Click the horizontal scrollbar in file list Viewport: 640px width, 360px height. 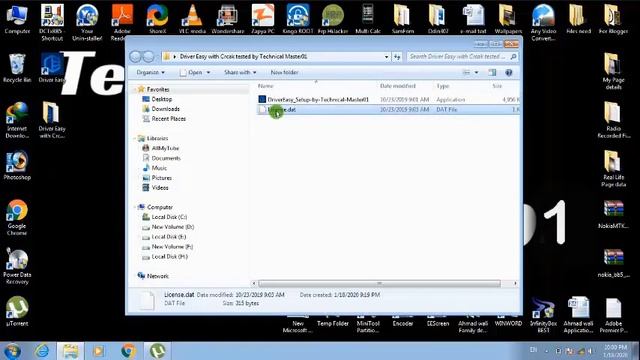tap(379, 283)
